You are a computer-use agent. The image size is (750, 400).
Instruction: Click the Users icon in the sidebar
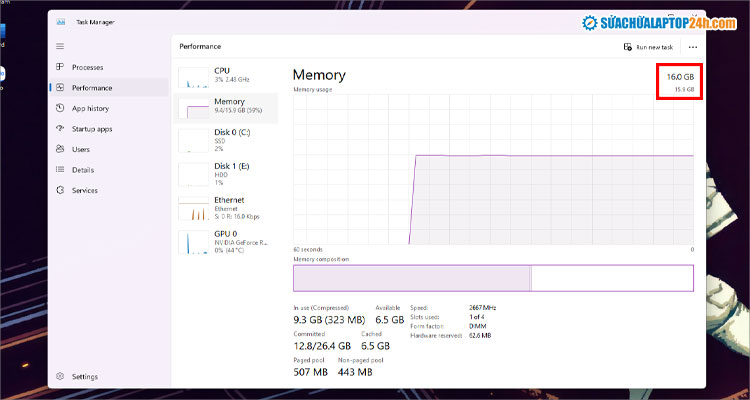pyautogui.click(x=61, y=149)
